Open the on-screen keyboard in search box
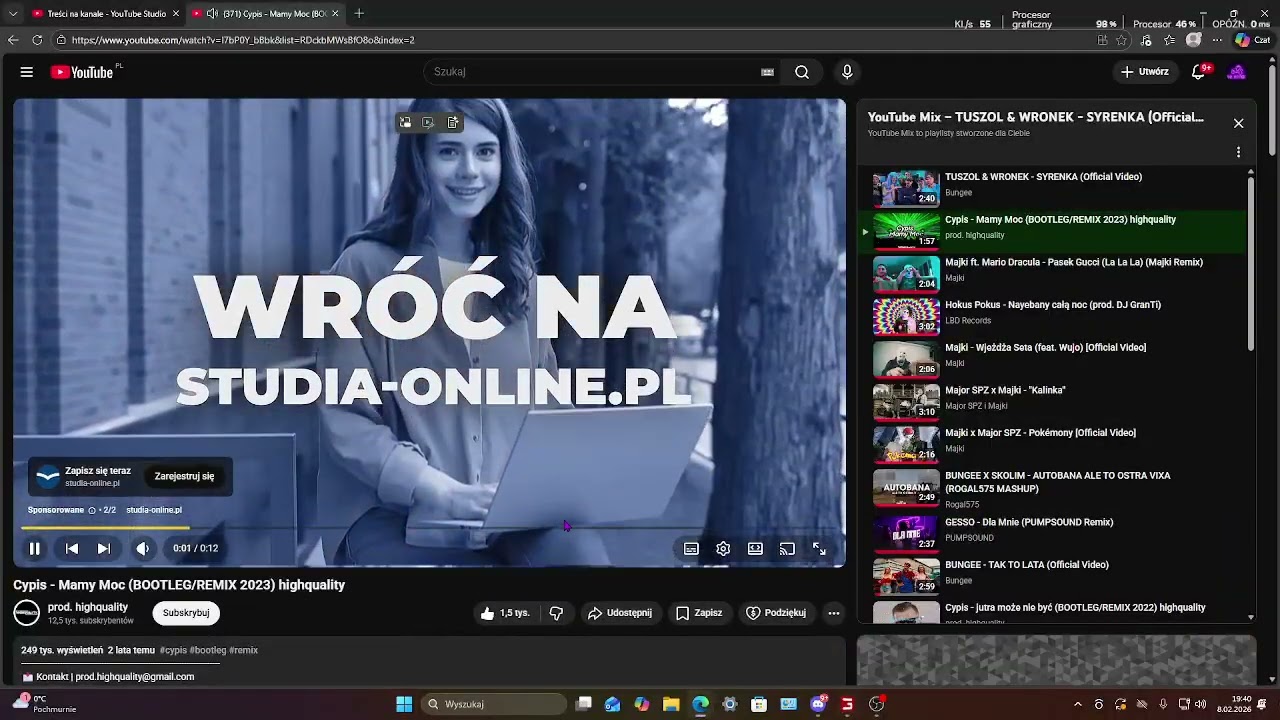Screen dimensions: 1280x720 pyautogui.click(x=767, y=72)
